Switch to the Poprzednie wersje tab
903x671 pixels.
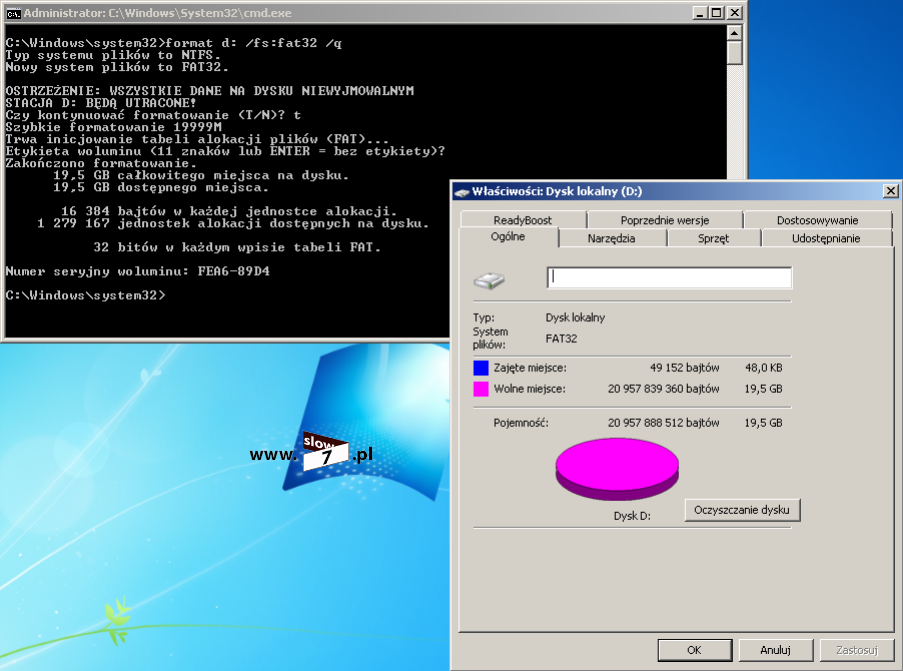point(665,220)
